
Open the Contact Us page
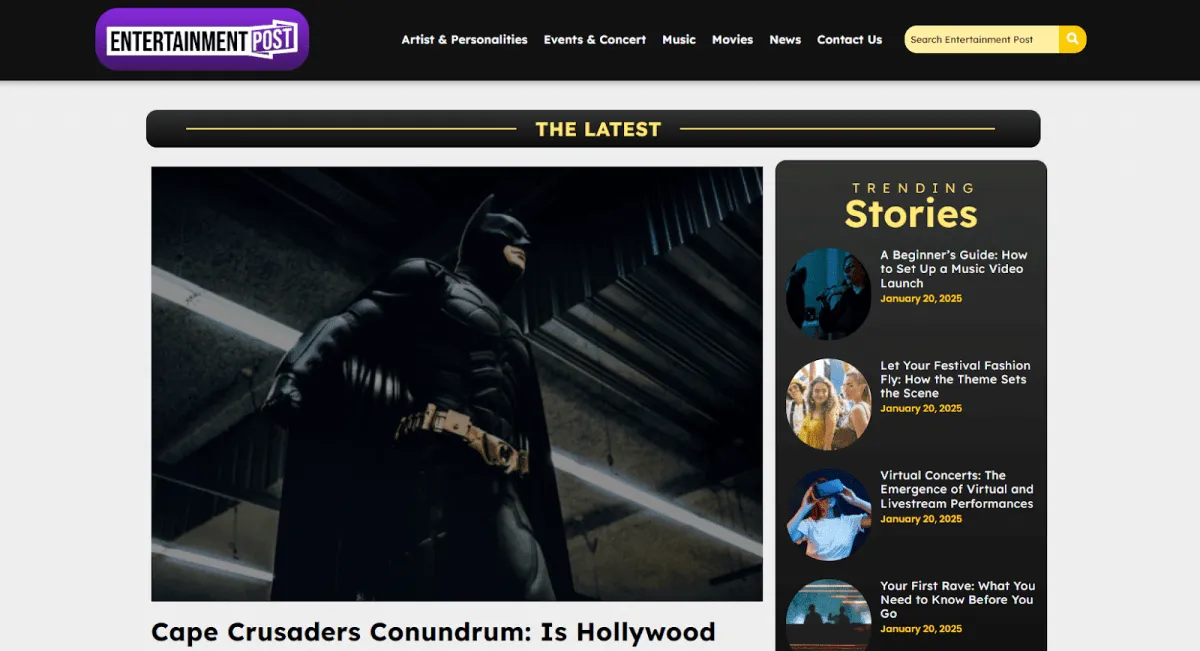click(849, 40)
